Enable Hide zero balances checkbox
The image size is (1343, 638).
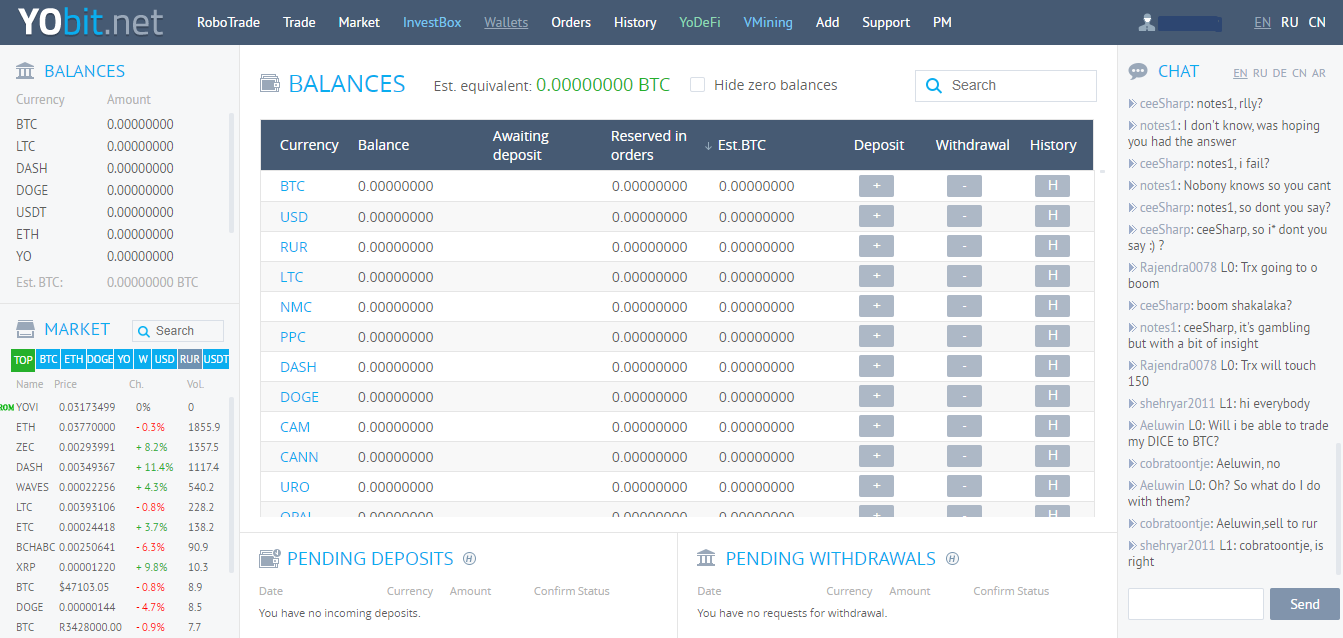point(698,85)
